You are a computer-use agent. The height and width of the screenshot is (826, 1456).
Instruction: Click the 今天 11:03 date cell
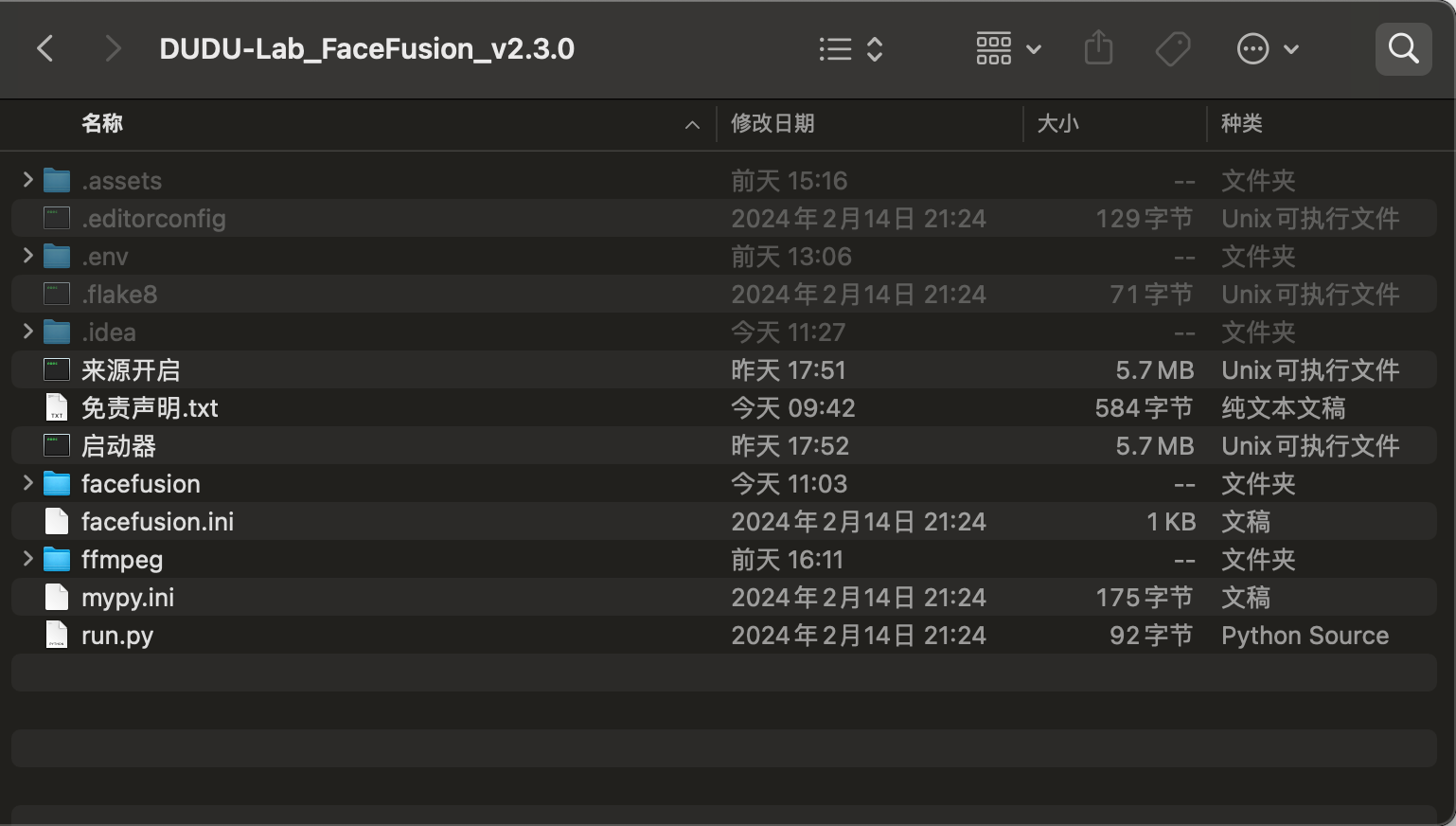[x=789, y=484]
